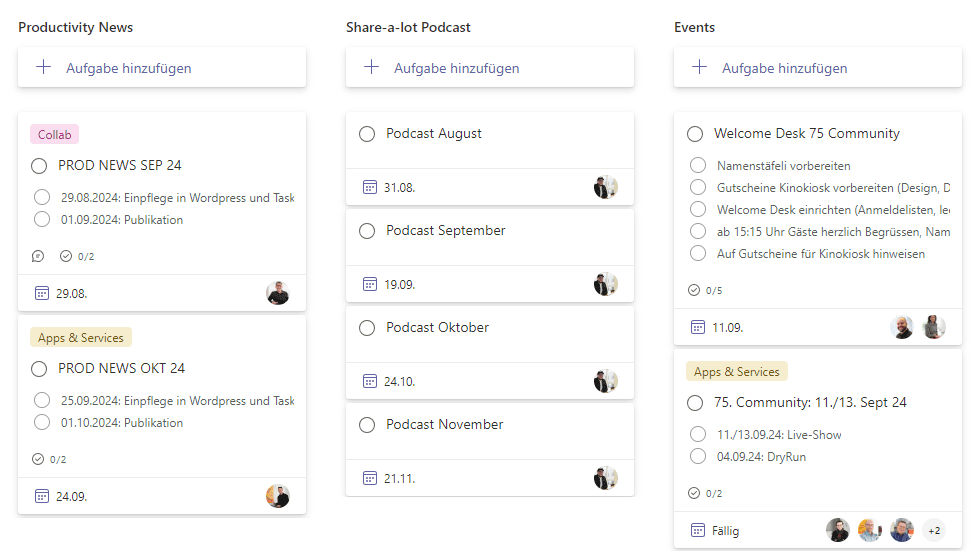Click plus icon in Events column
The width and height of the screenshot is (975, 553).
tap(699, 68)
